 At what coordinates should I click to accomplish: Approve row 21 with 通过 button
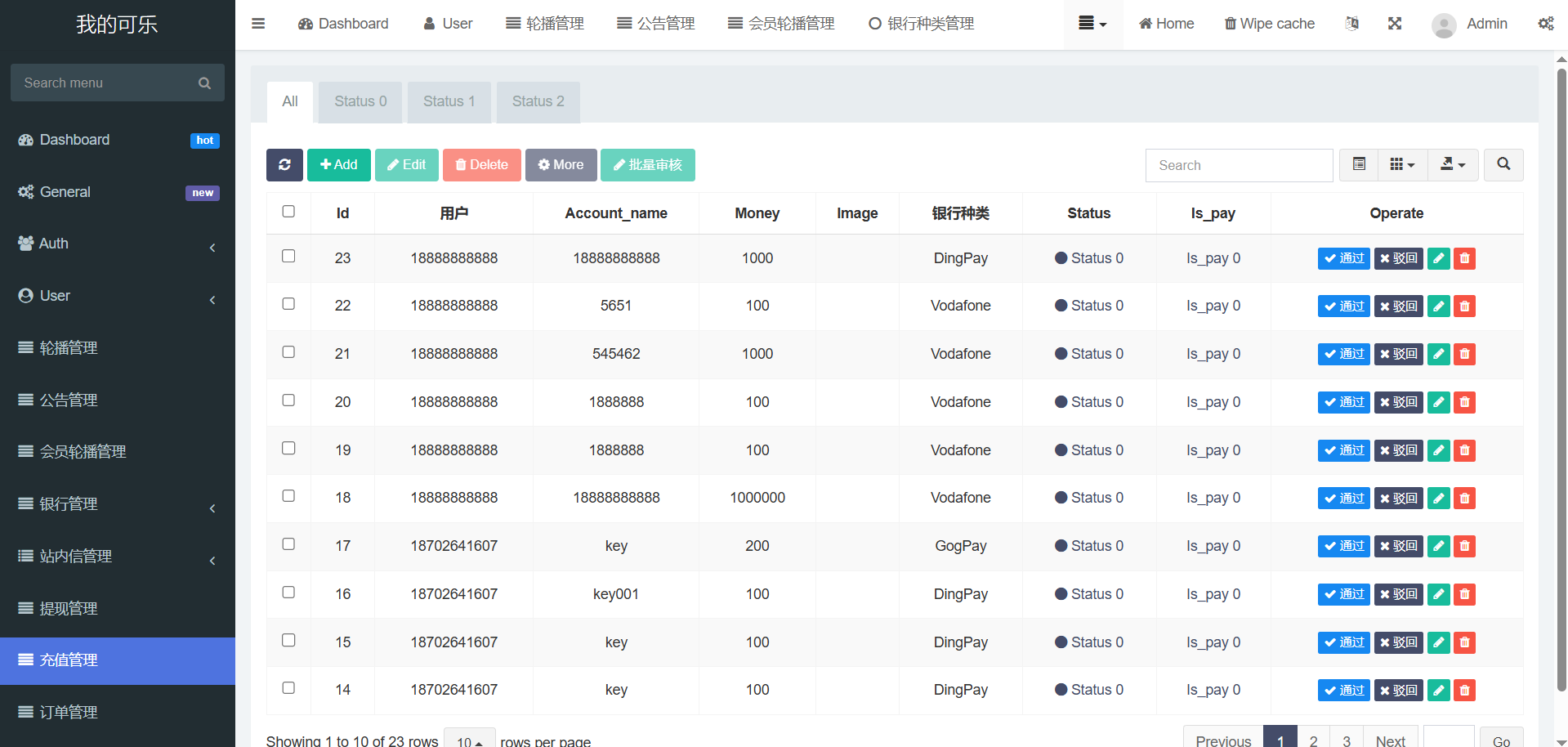pos(1343,354)
